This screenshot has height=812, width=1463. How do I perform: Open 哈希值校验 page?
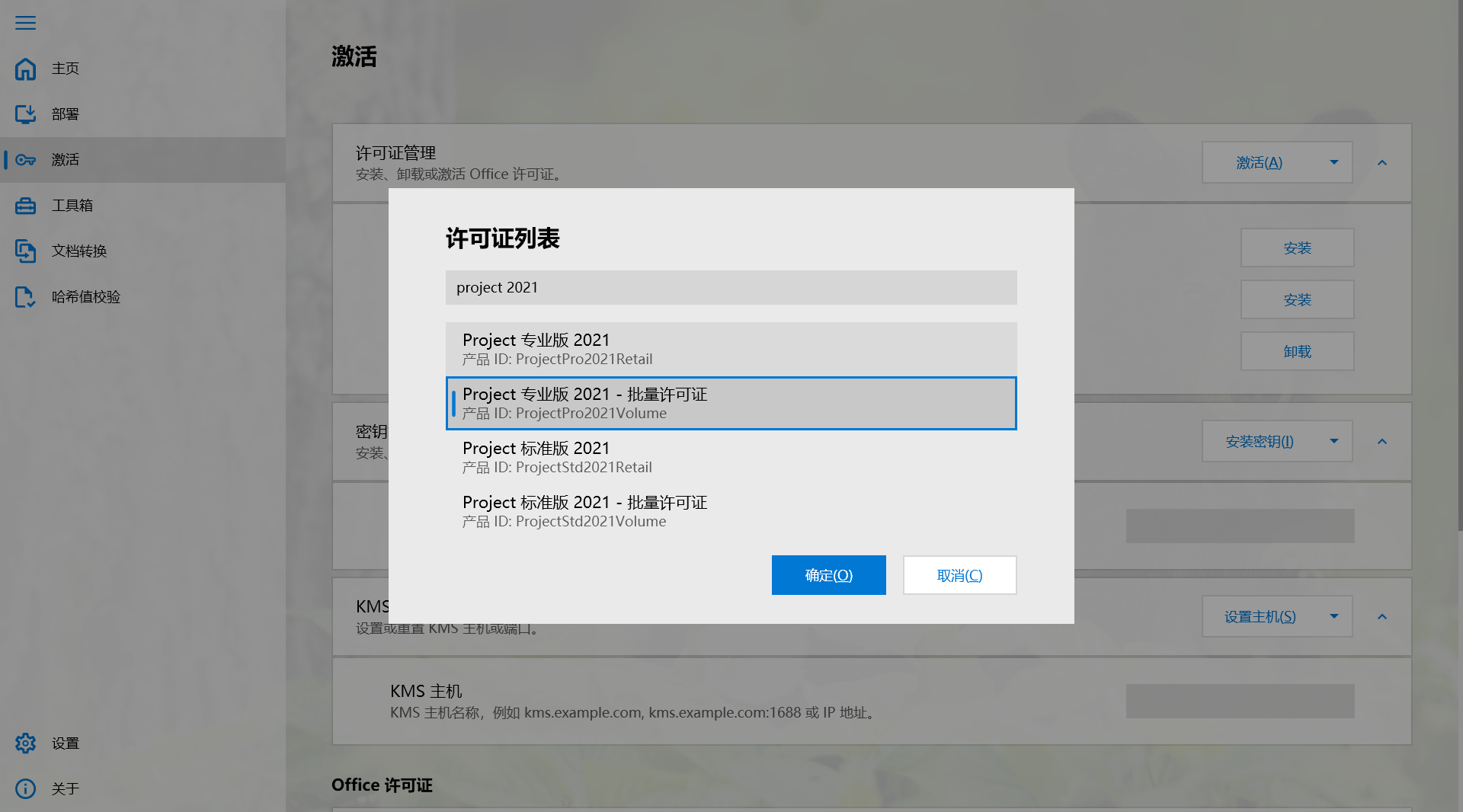click(x=142, y=297)
